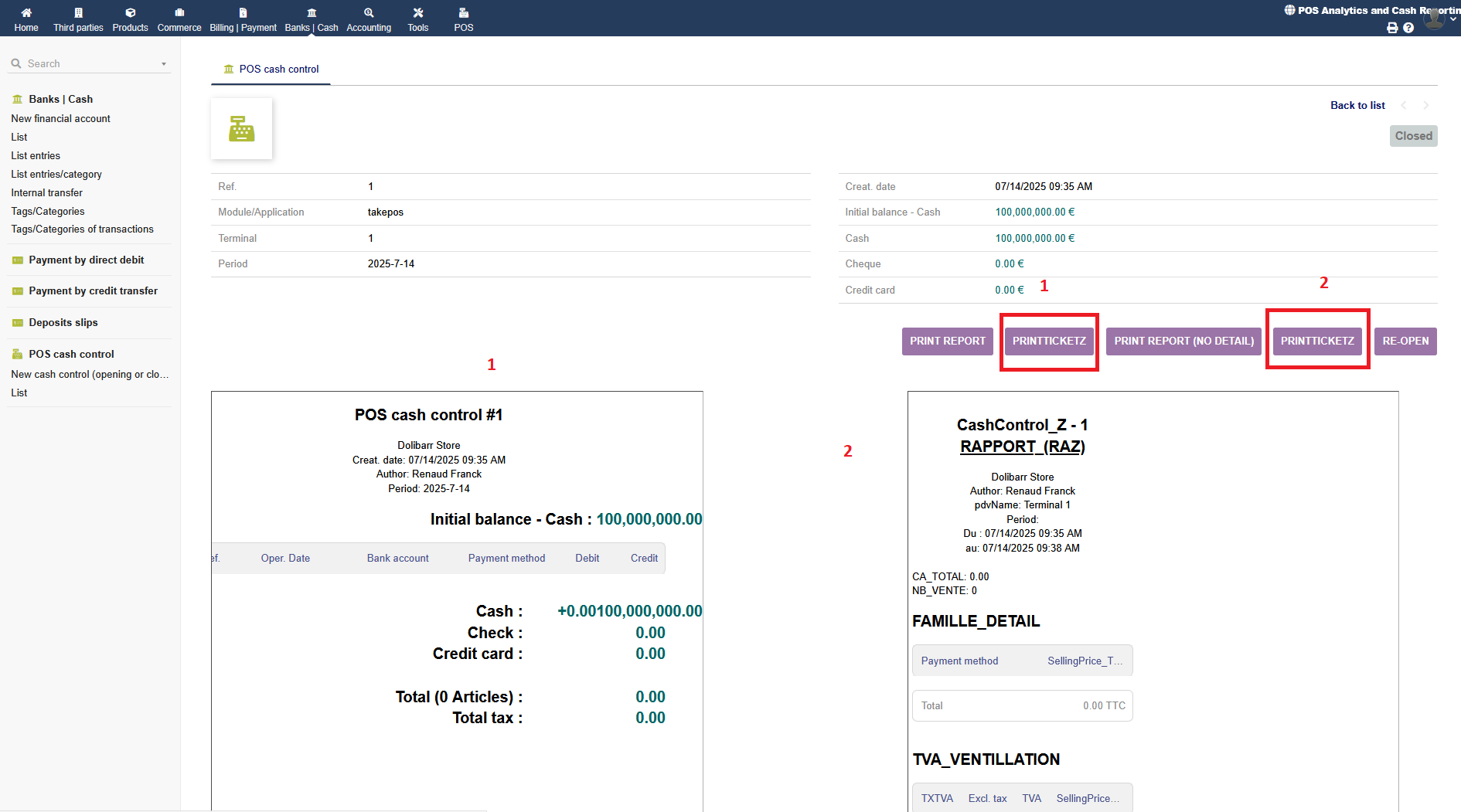Click the cash register record thumbnail
This screenshot has height=812, width=1461.
(241, 129)
